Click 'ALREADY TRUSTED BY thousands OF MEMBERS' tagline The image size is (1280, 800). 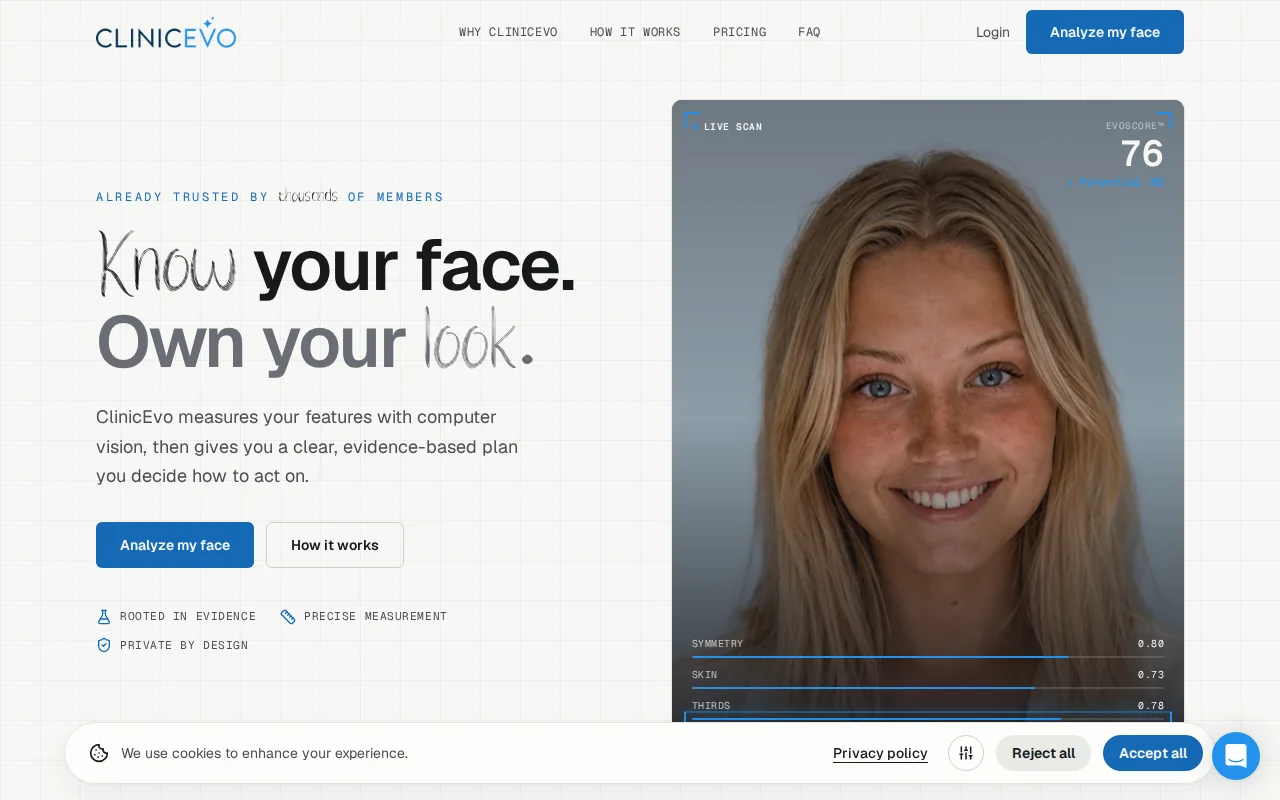[270, 196]
